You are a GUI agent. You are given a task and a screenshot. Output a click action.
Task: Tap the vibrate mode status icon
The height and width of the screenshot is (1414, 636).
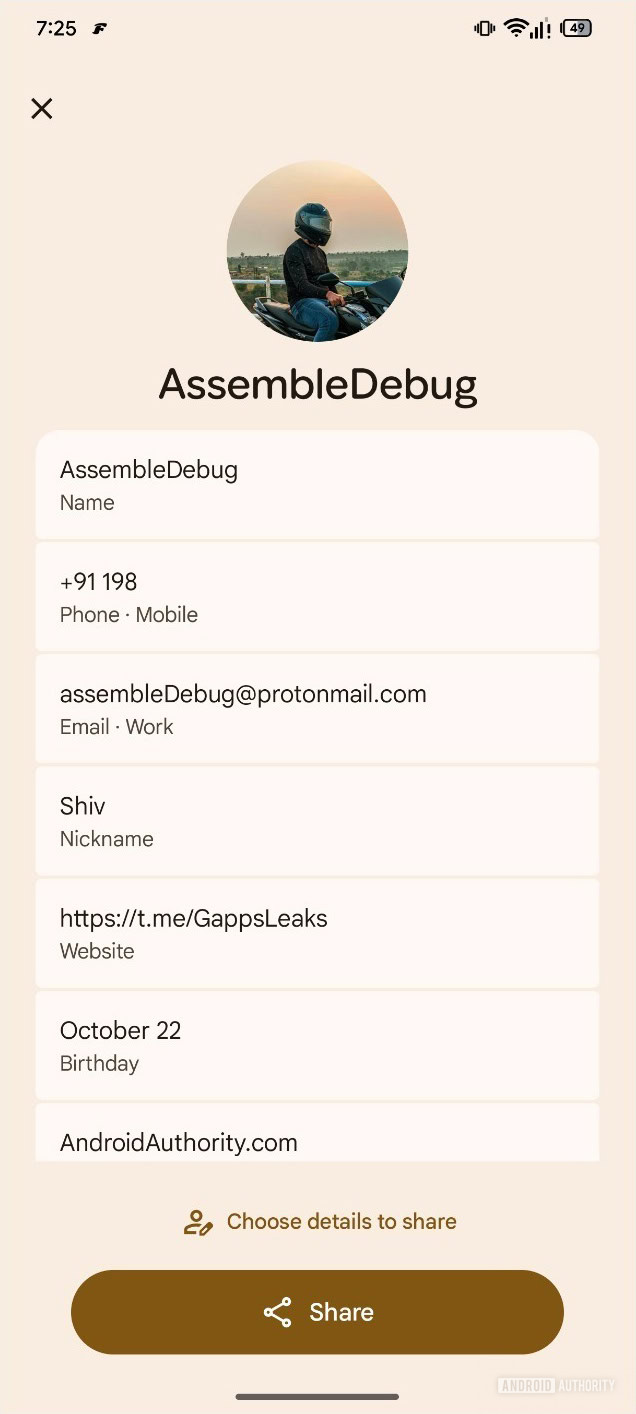coord(485,28)
